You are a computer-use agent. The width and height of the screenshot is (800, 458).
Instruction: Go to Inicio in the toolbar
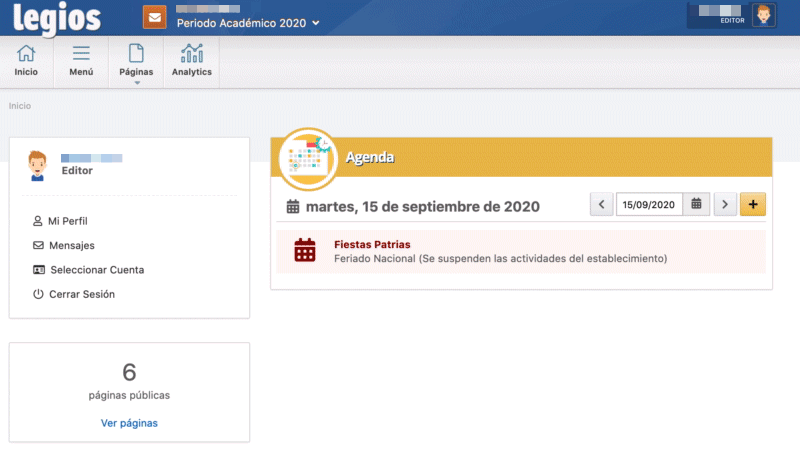point(26,61)
